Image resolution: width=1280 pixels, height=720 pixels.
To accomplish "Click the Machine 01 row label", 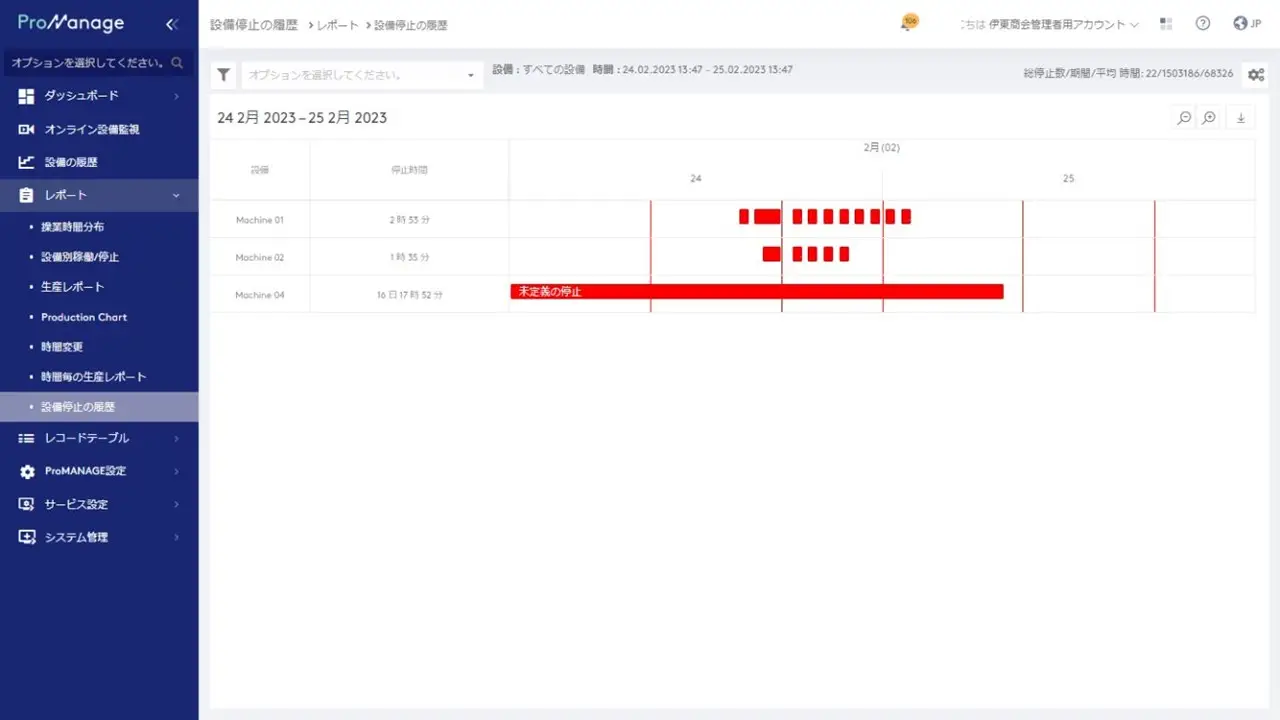I will pyautogui.click(x=260, y=220).
